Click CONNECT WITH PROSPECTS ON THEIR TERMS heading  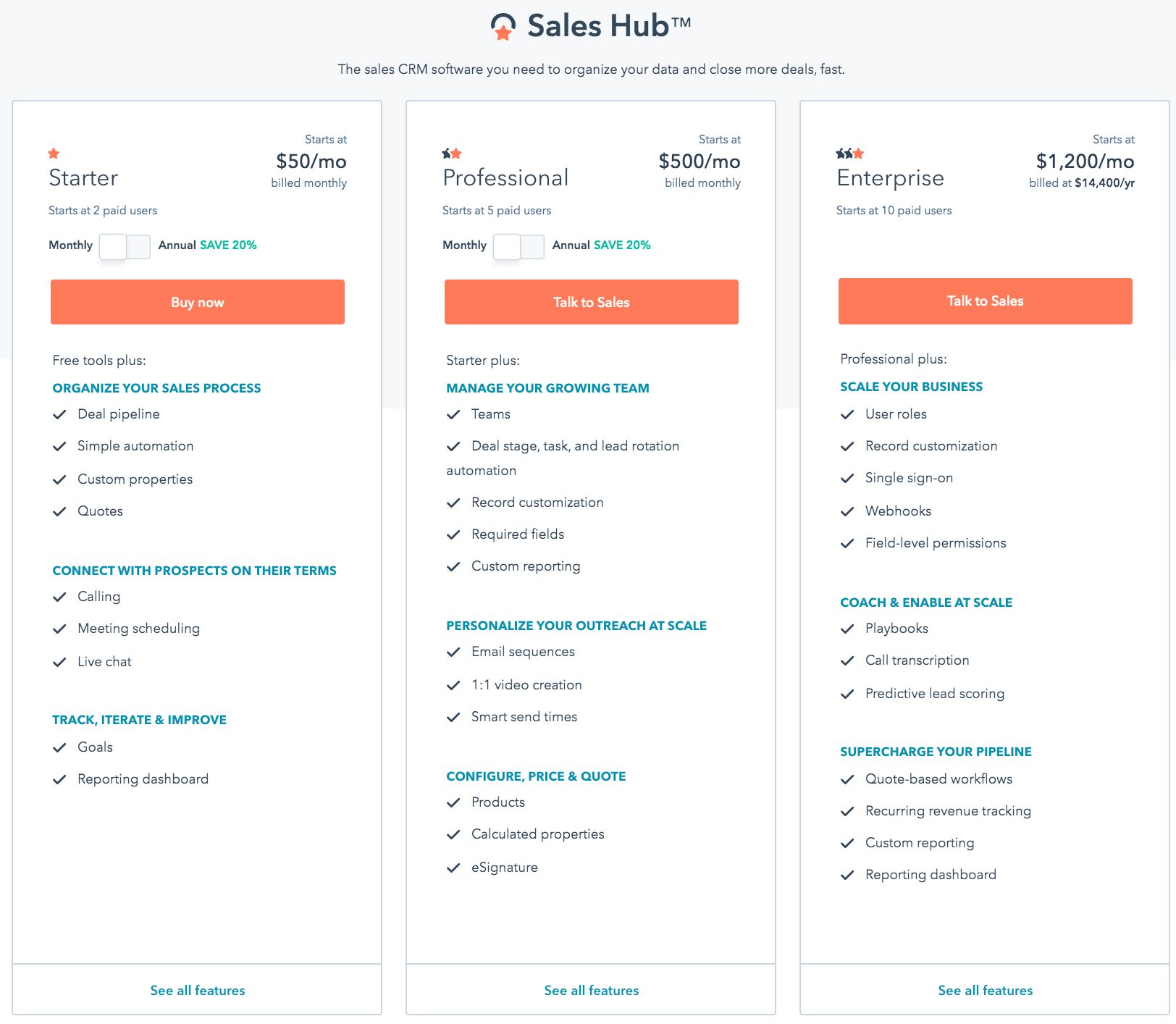coord(194,571)
